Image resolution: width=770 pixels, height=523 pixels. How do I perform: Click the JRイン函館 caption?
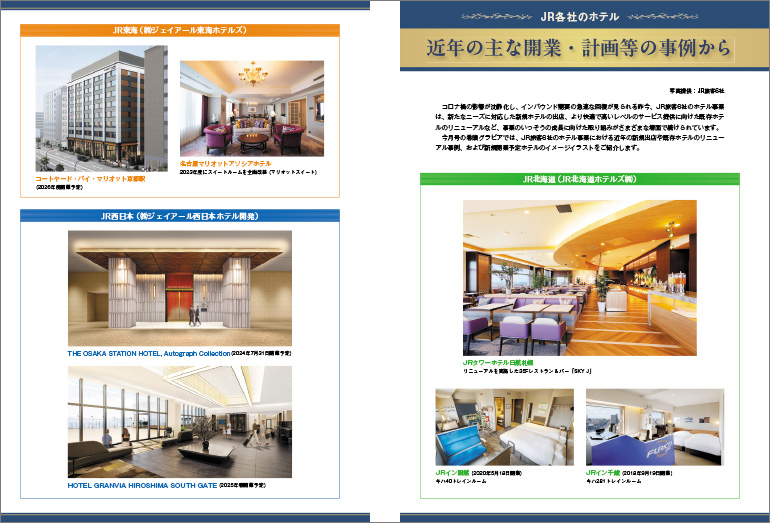pos(452,473)
